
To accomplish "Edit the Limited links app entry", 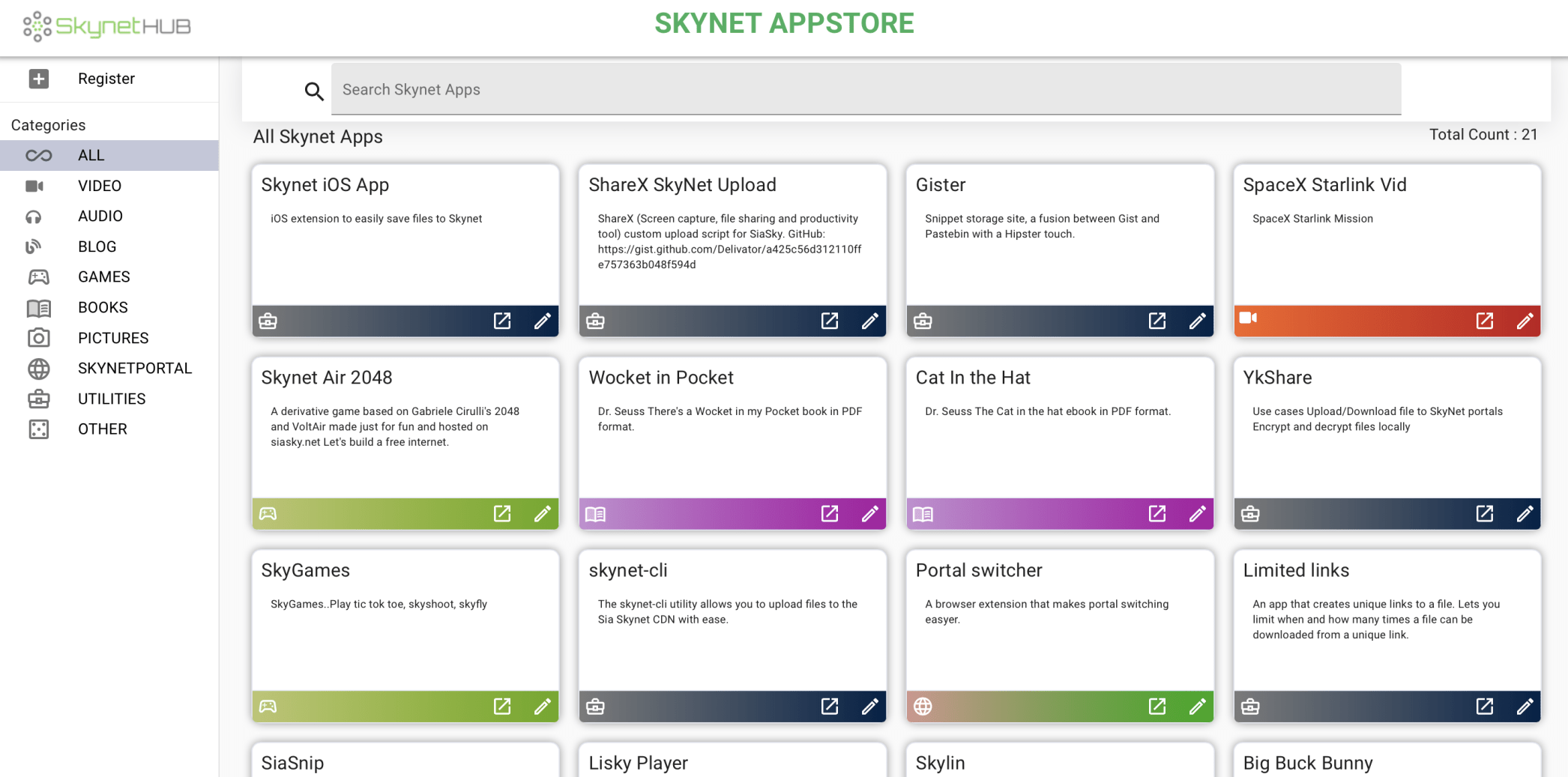I will (1525, 706).
